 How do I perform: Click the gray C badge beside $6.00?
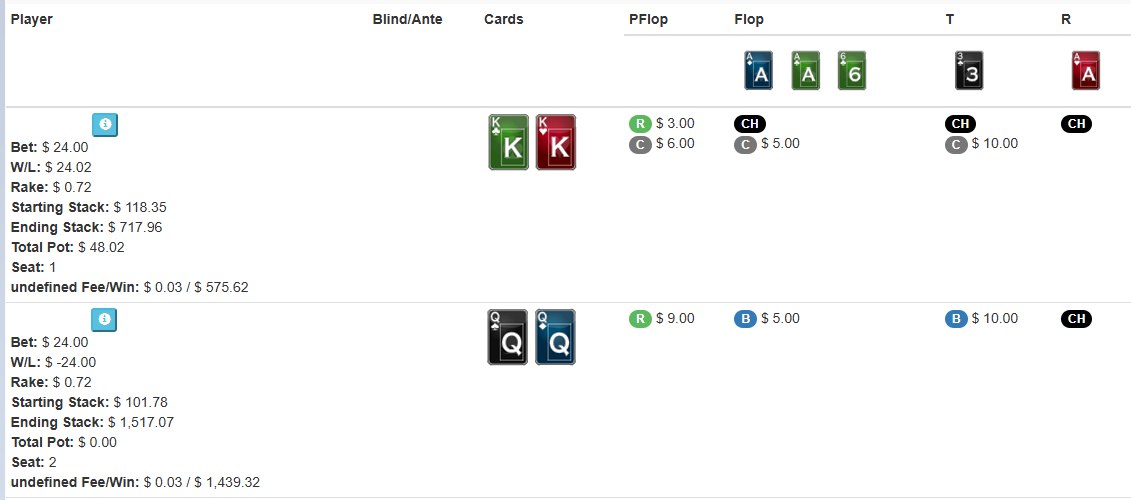tap(640, 144)
